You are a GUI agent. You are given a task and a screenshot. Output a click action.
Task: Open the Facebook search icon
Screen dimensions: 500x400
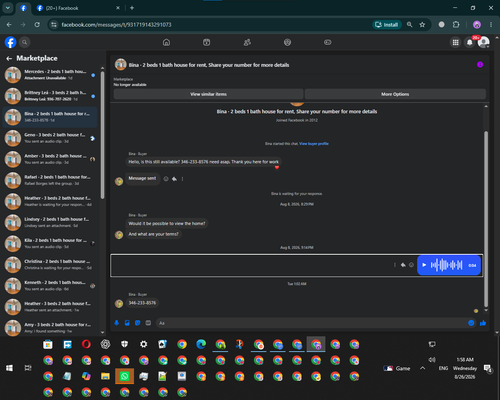(24, 42)
